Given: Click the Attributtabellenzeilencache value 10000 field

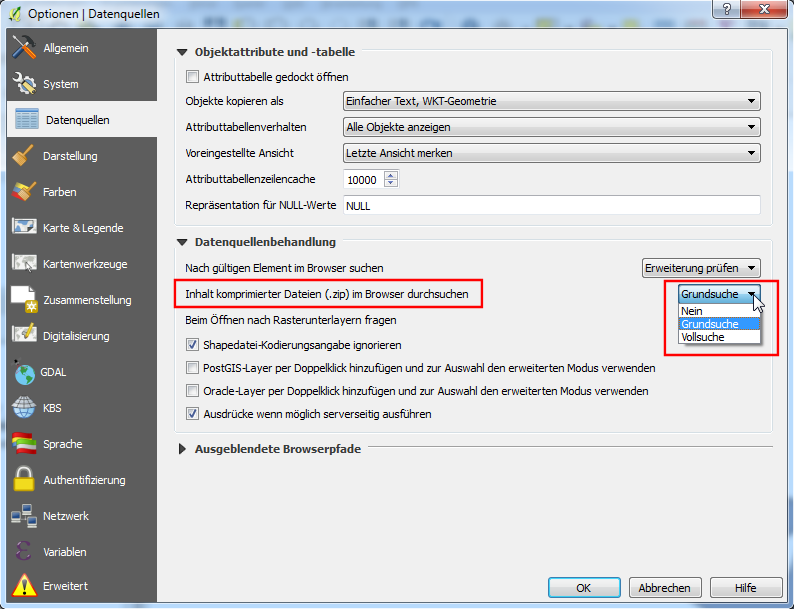Looking at the screenshot, I should coord(363,180).
